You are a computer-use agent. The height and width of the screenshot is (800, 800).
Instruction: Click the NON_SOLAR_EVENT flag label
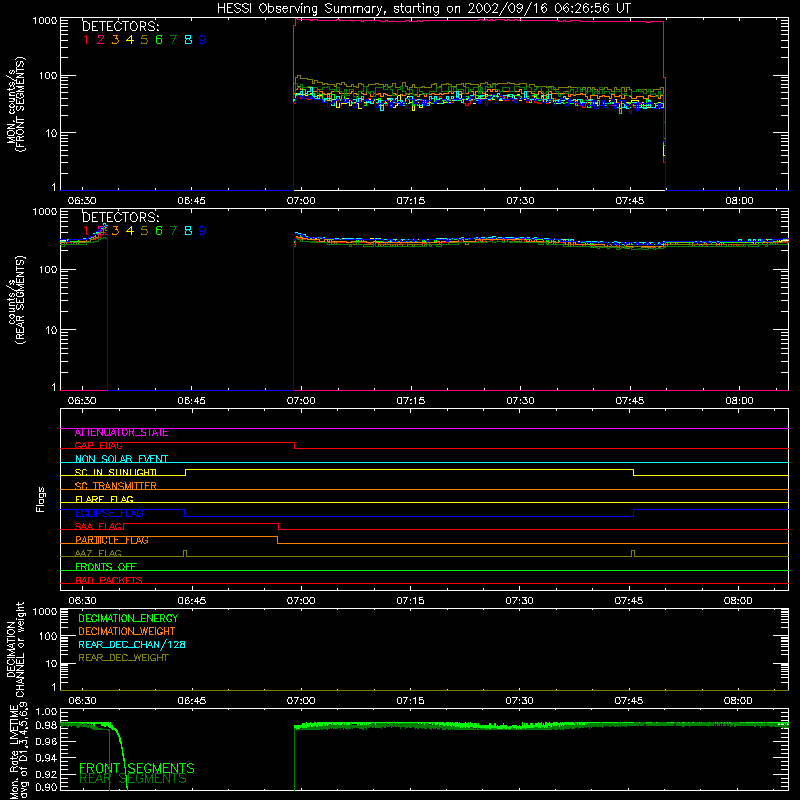coord(121,459)
